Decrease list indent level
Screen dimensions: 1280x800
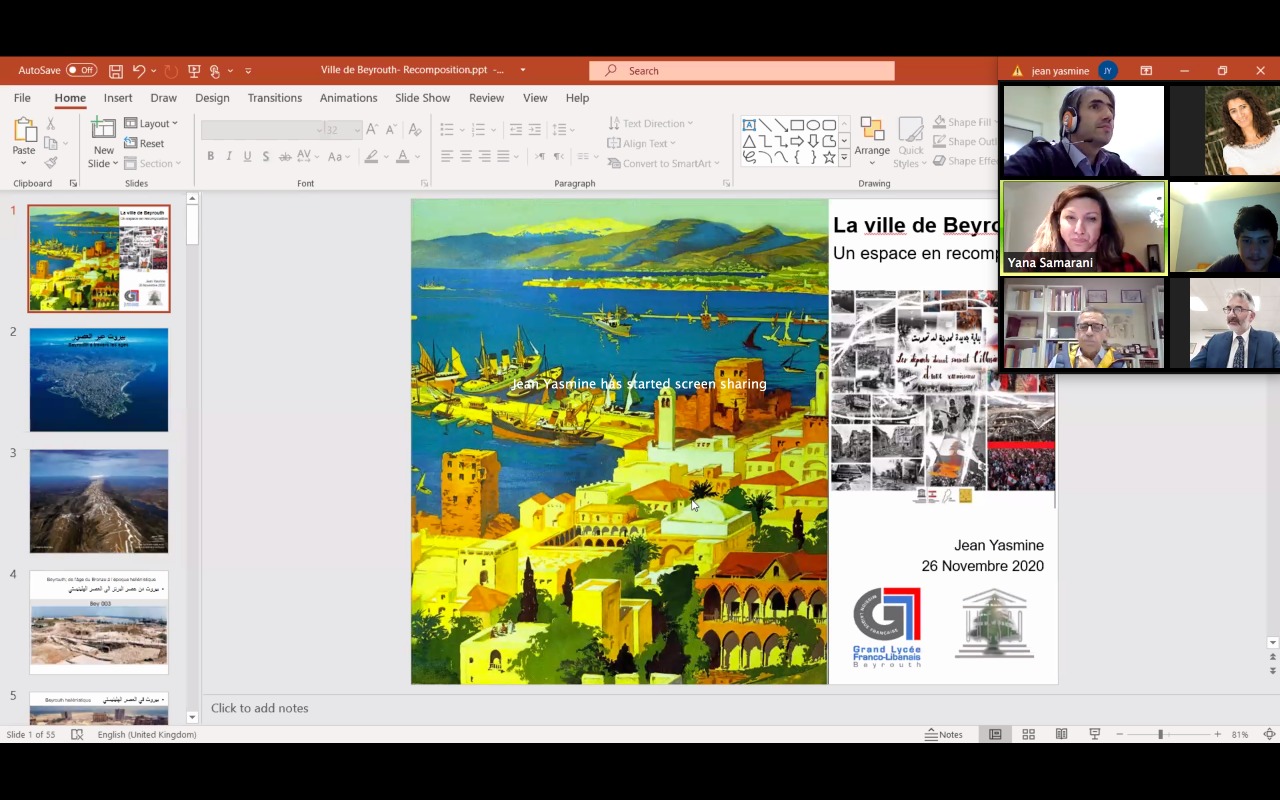coord(516,130)
